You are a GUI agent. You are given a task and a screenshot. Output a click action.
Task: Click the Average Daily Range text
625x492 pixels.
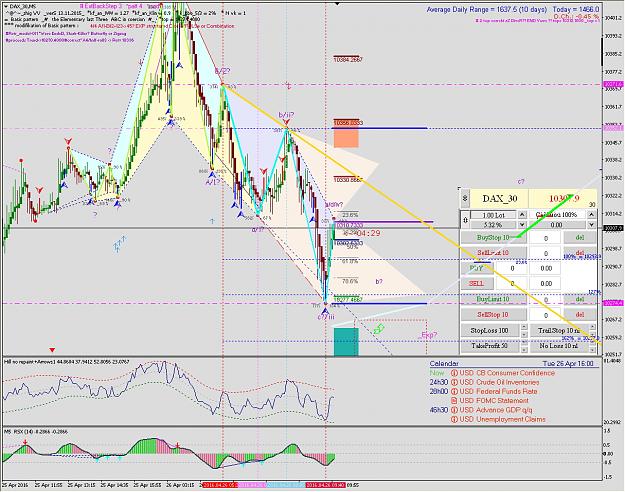click(486, 9)
